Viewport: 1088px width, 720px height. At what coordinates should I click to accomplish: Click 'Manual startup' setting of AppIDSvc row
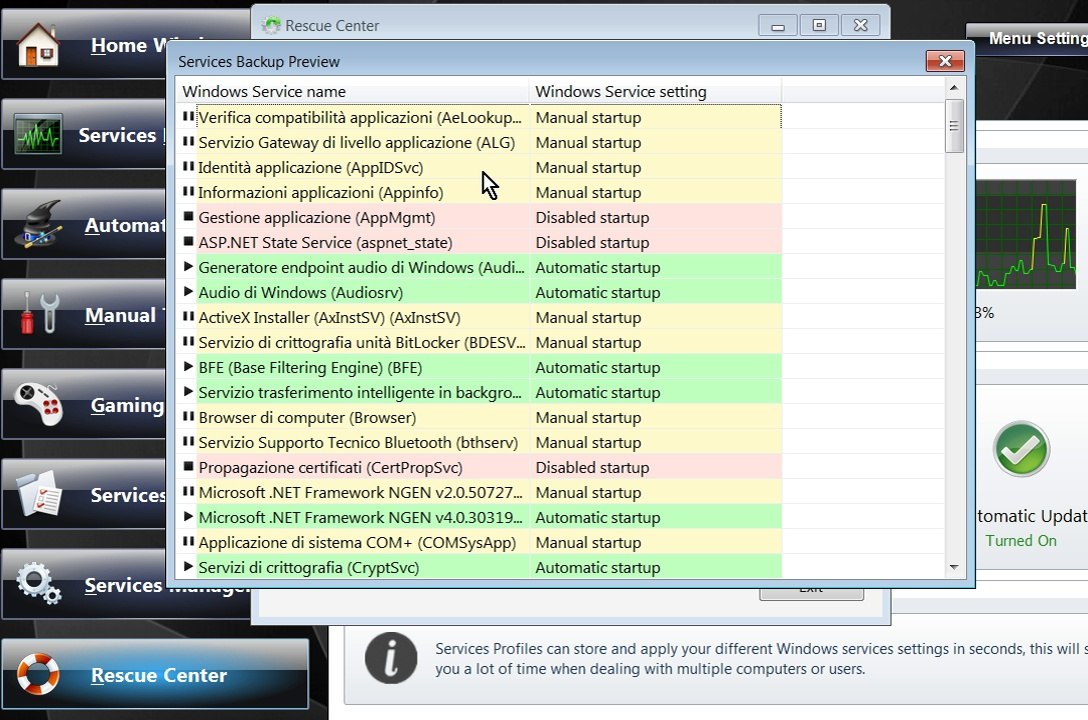click(588, 167)
